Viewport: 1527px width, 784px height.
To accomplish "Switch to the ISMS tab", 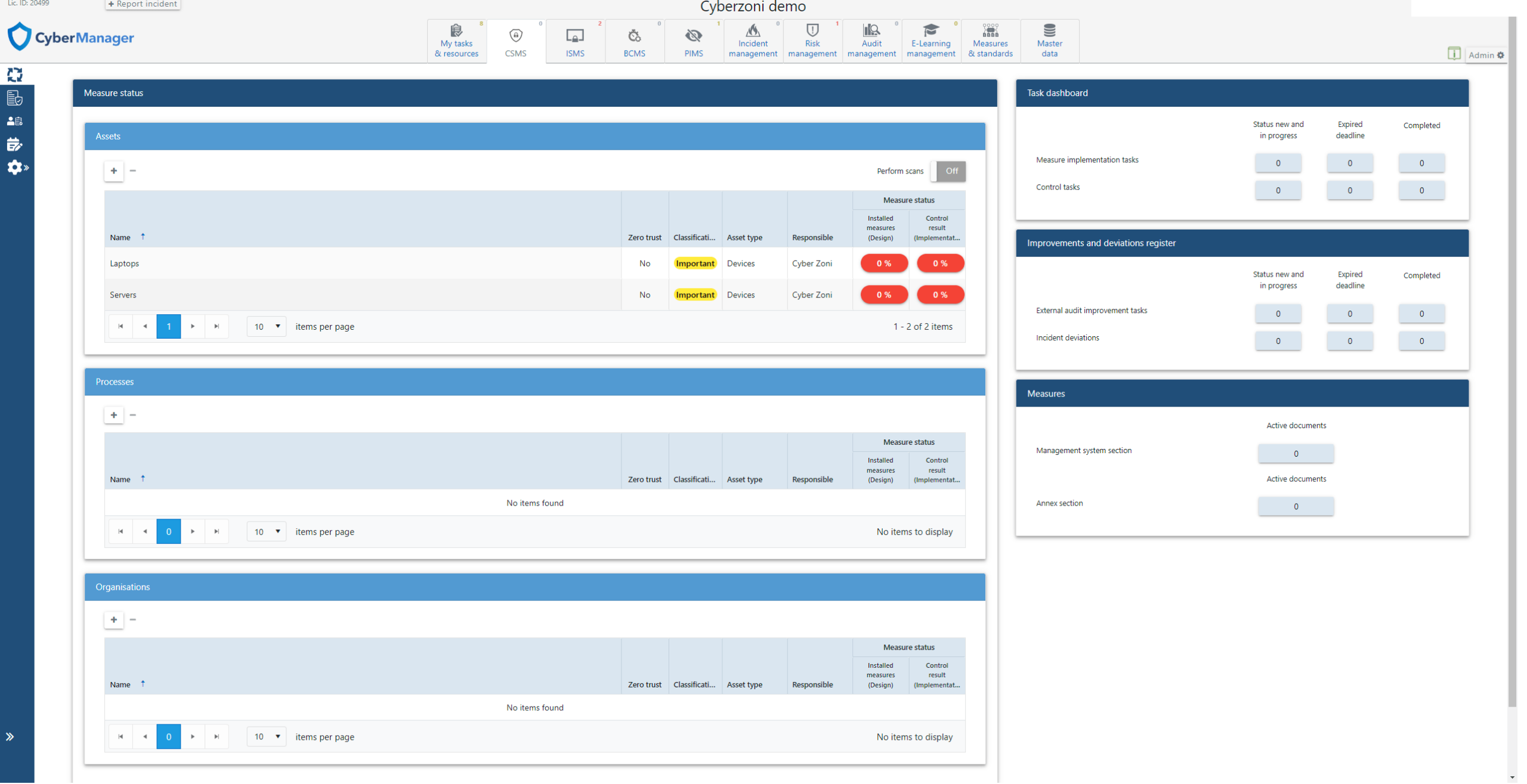I will [575, 41].
